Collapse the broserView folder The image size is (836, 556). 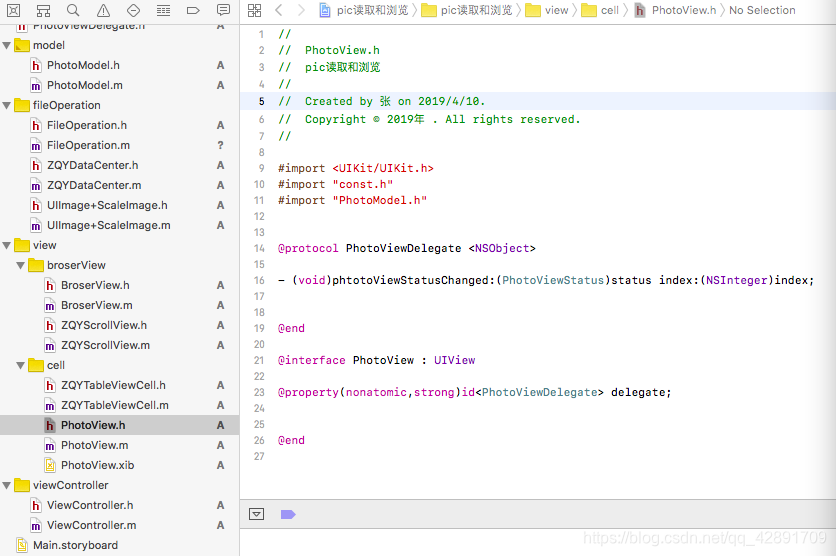(21, 265)
